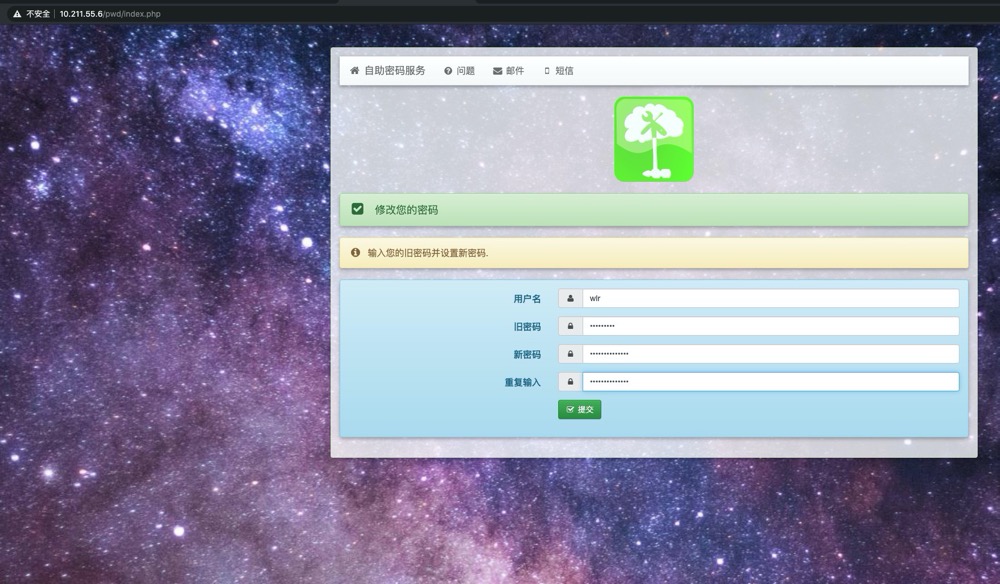Click the home icon beside 自助密码服务
This screenshot has height=584, width=1000.
[354, 71]
